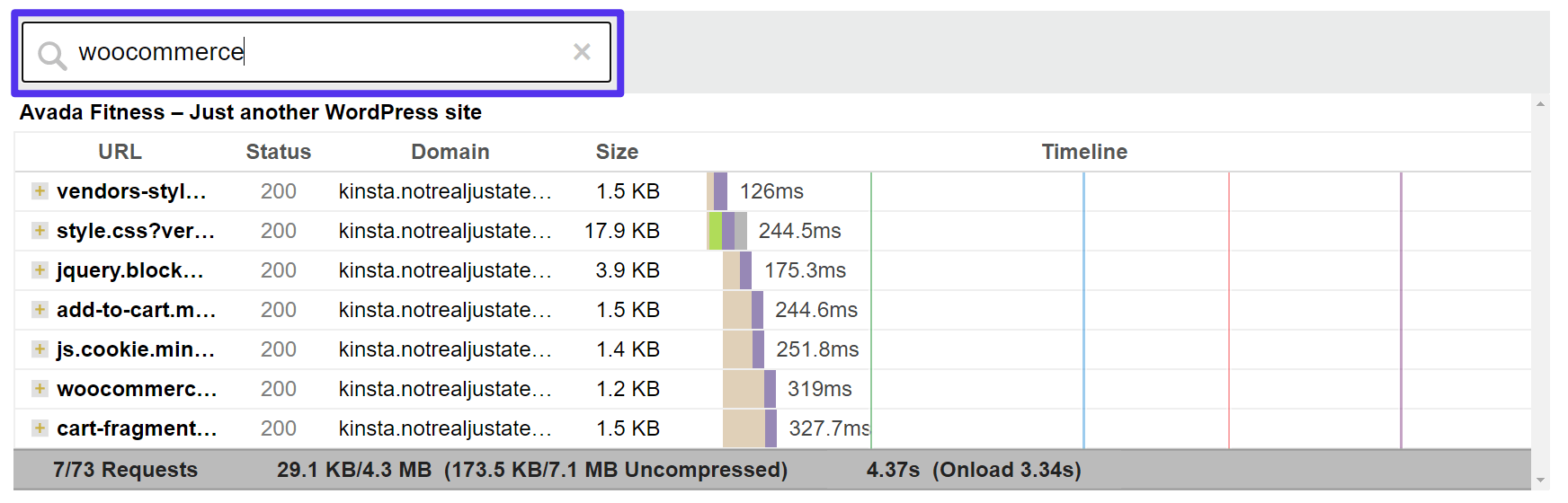
Task: Expand the style.css?ver… request details
Action: tap(40, 231)
